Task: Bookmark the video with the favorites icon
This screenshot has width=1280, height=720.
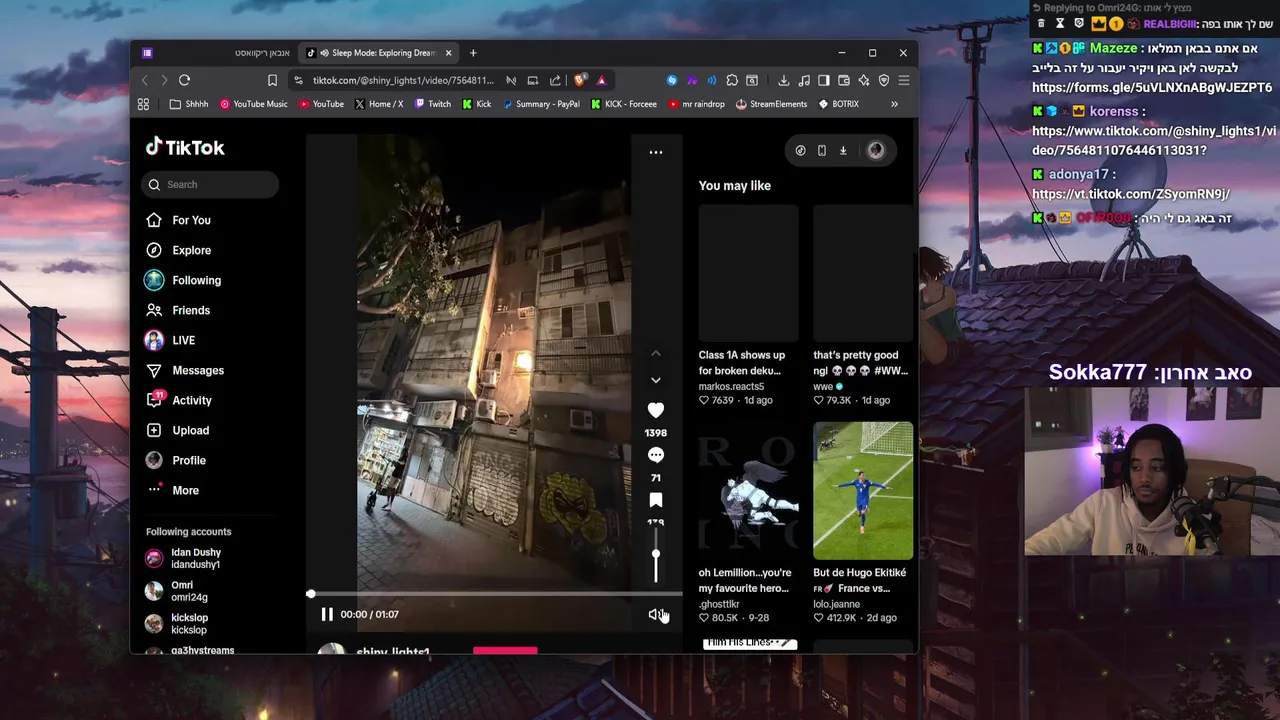Action: [x=656, y=500]
